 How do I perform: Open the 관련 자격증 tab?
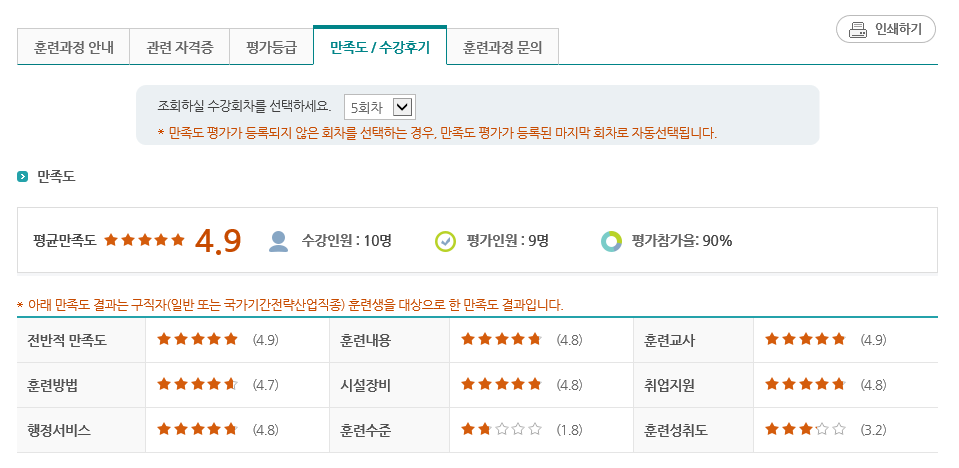(180, 47)
